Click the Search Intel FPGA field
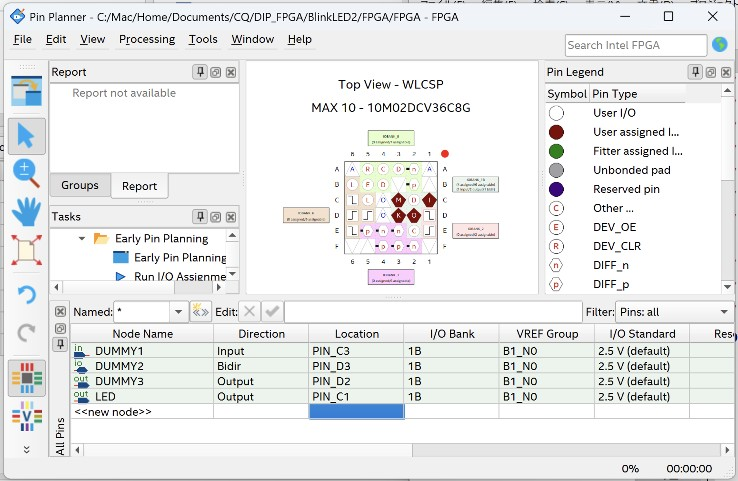 (636, 45)
